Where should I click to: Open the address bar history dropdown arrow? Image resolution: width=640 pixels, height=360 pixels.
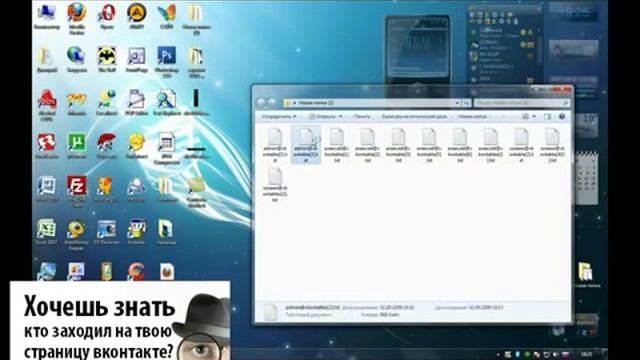457,103
